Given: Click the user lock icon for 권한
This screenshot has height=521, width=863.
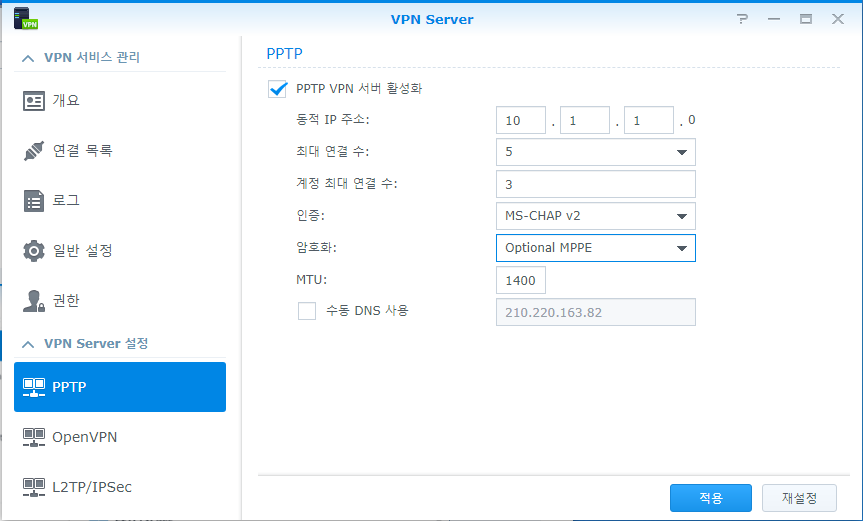Looking at the screenshot, I should click(34, 301).
